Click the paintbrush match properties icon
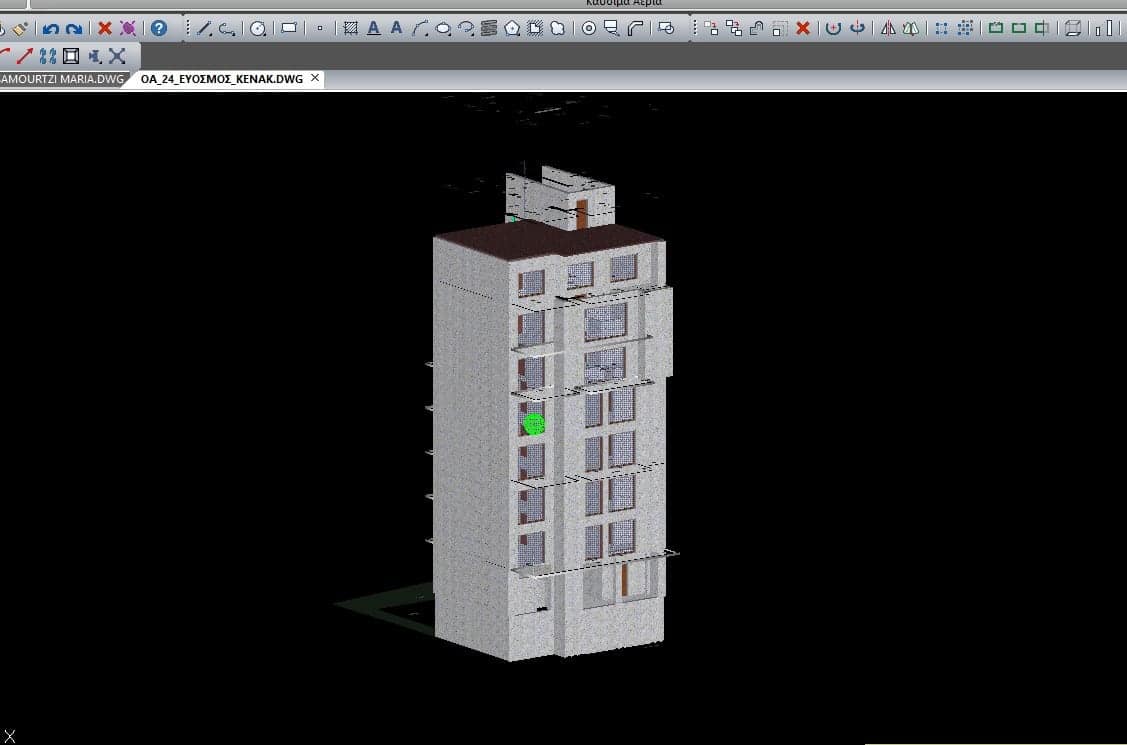This screenshot has height=745, width=1127. (20, 28)
